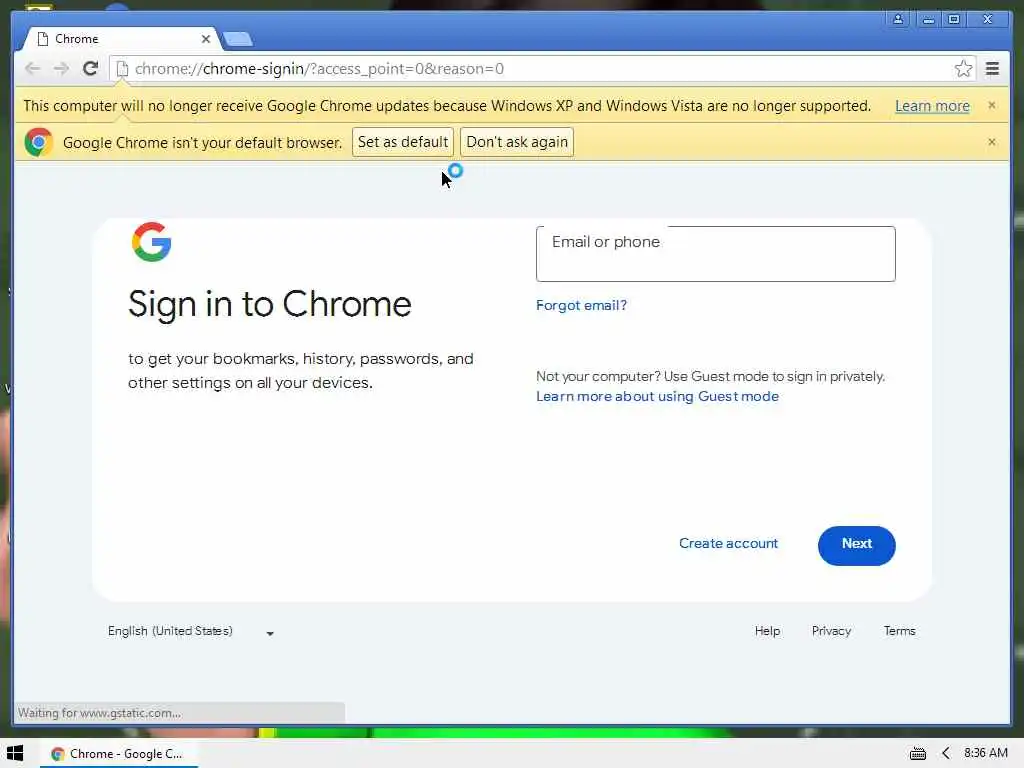The image size is (1024, 768).
Task: Open the Privacy link
Action: click(831, 631)
